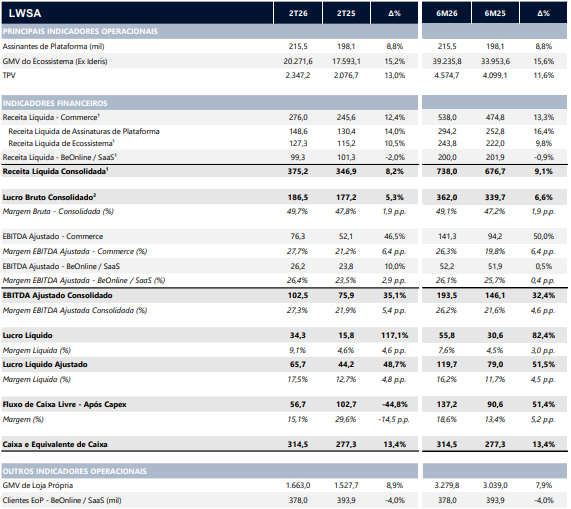Select 'Margem EBITDA Ajustada Consolidada (%)' label
The width and height of the screenshot is (571, 509).
75,311
